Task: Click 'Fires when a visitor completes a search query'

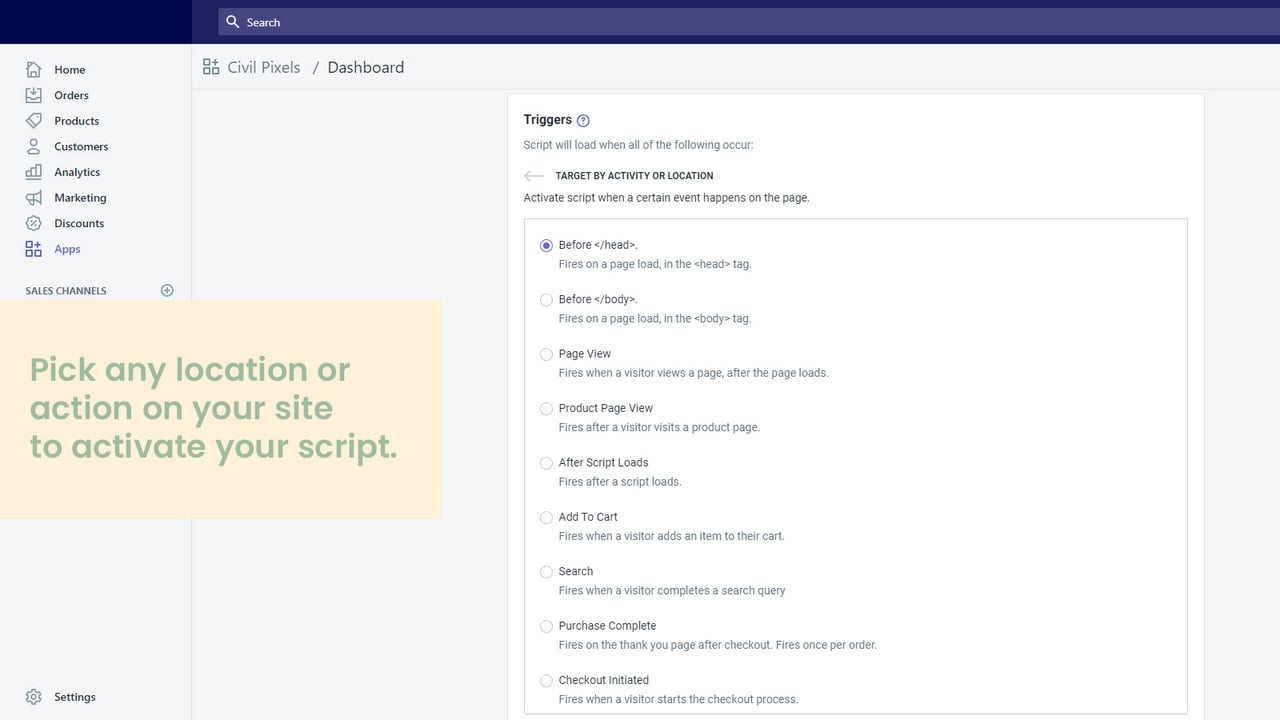Action: tap(672, 590)
